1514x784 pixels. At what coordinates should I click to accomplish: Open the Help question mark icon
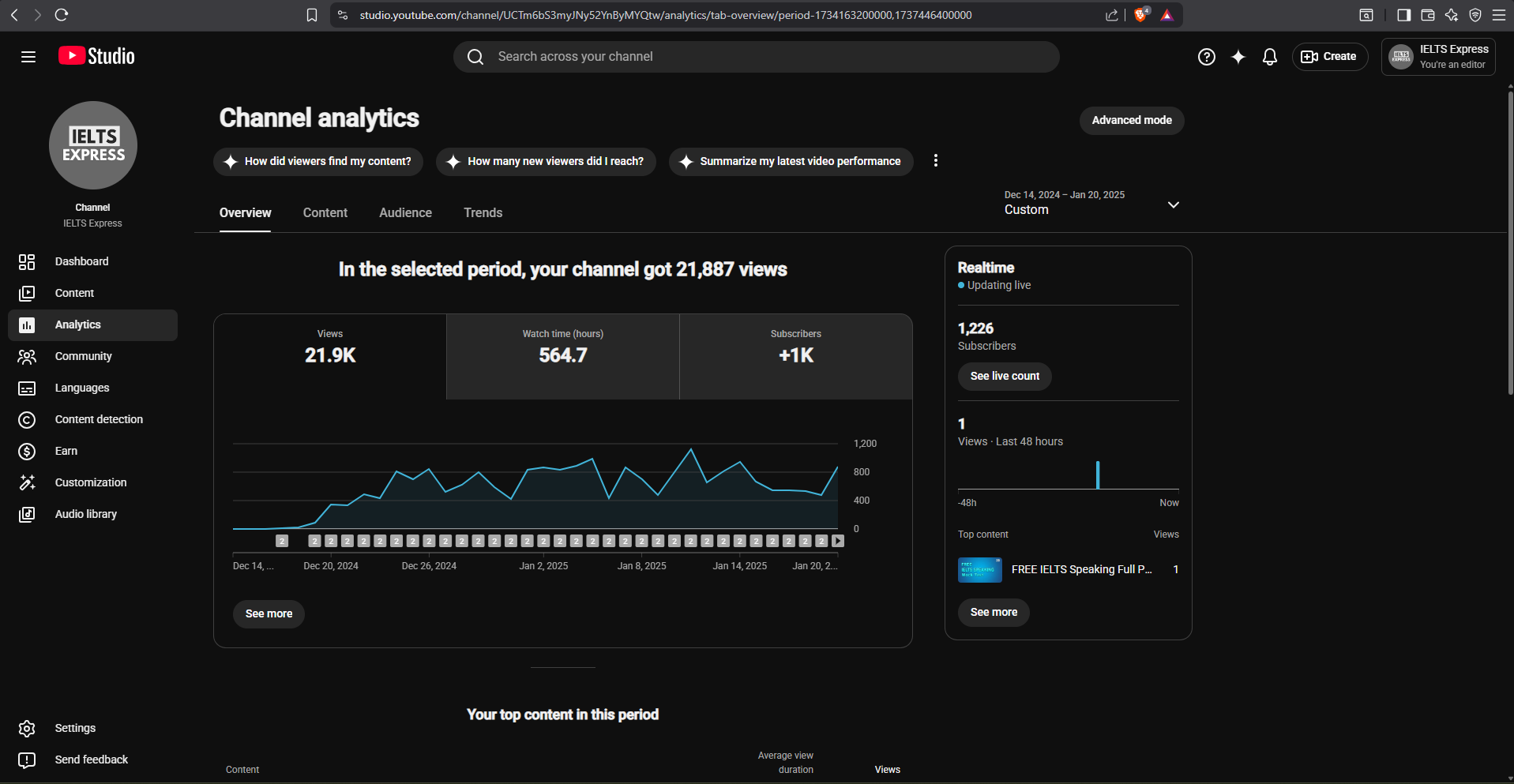point(1206,57)
